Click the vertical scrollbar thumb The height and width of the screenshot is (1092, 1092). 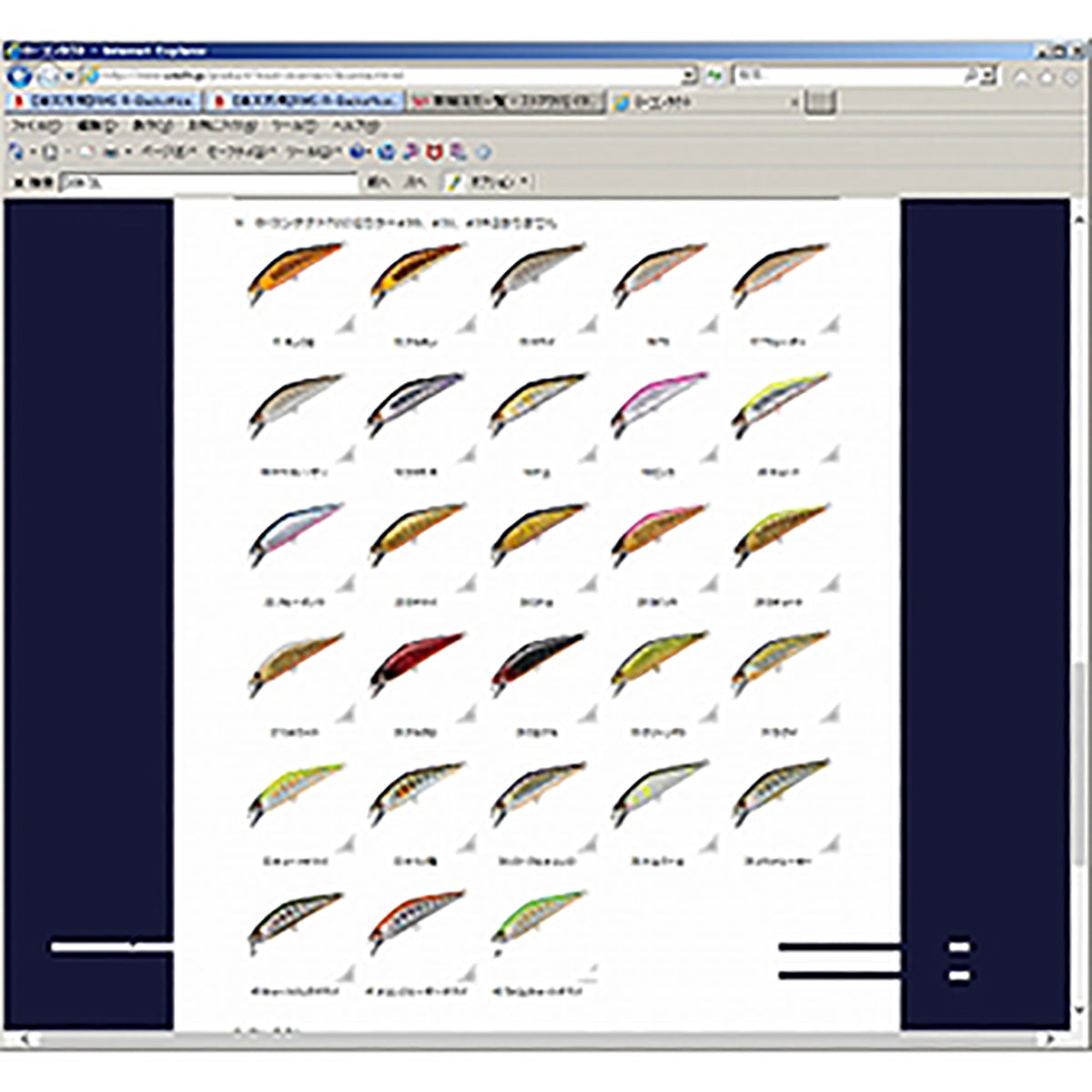(x=1079, y=764)
